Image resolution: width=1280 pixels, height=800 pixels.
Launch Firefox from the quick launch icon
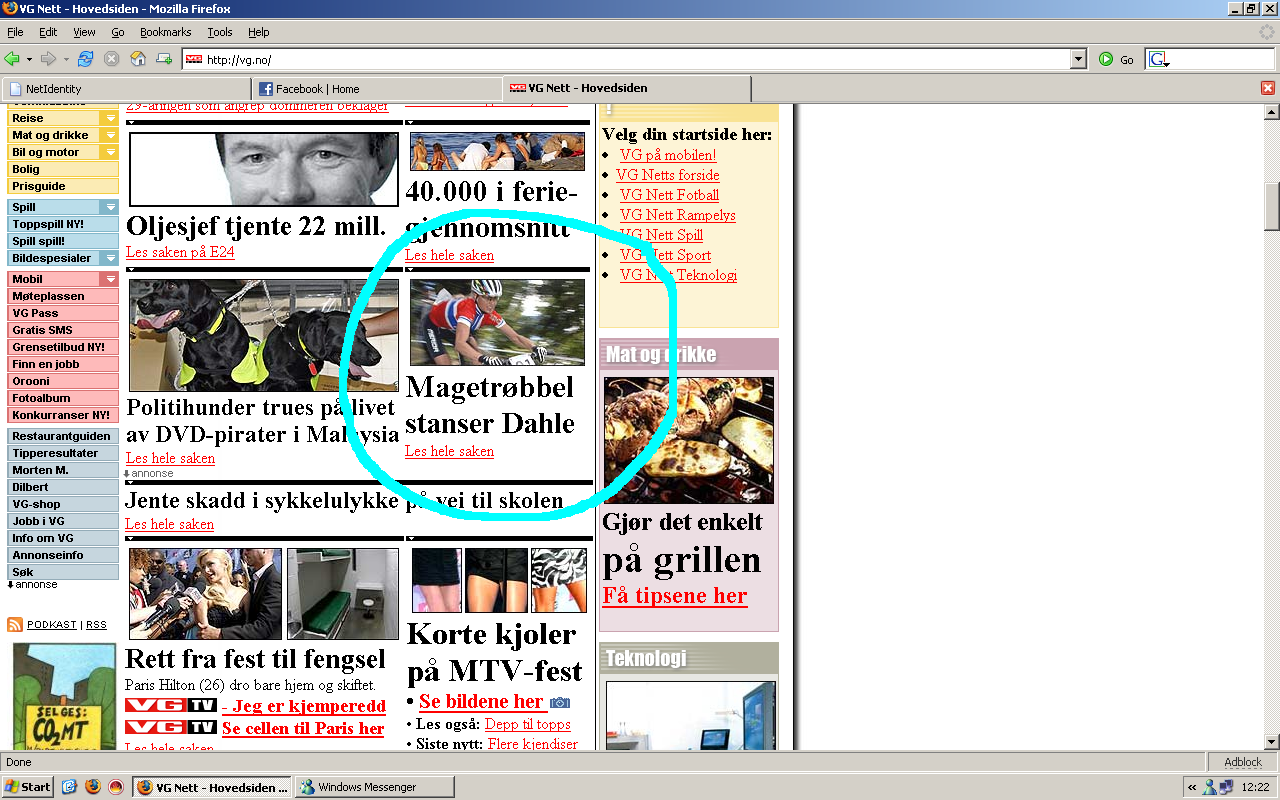(93, 787)
